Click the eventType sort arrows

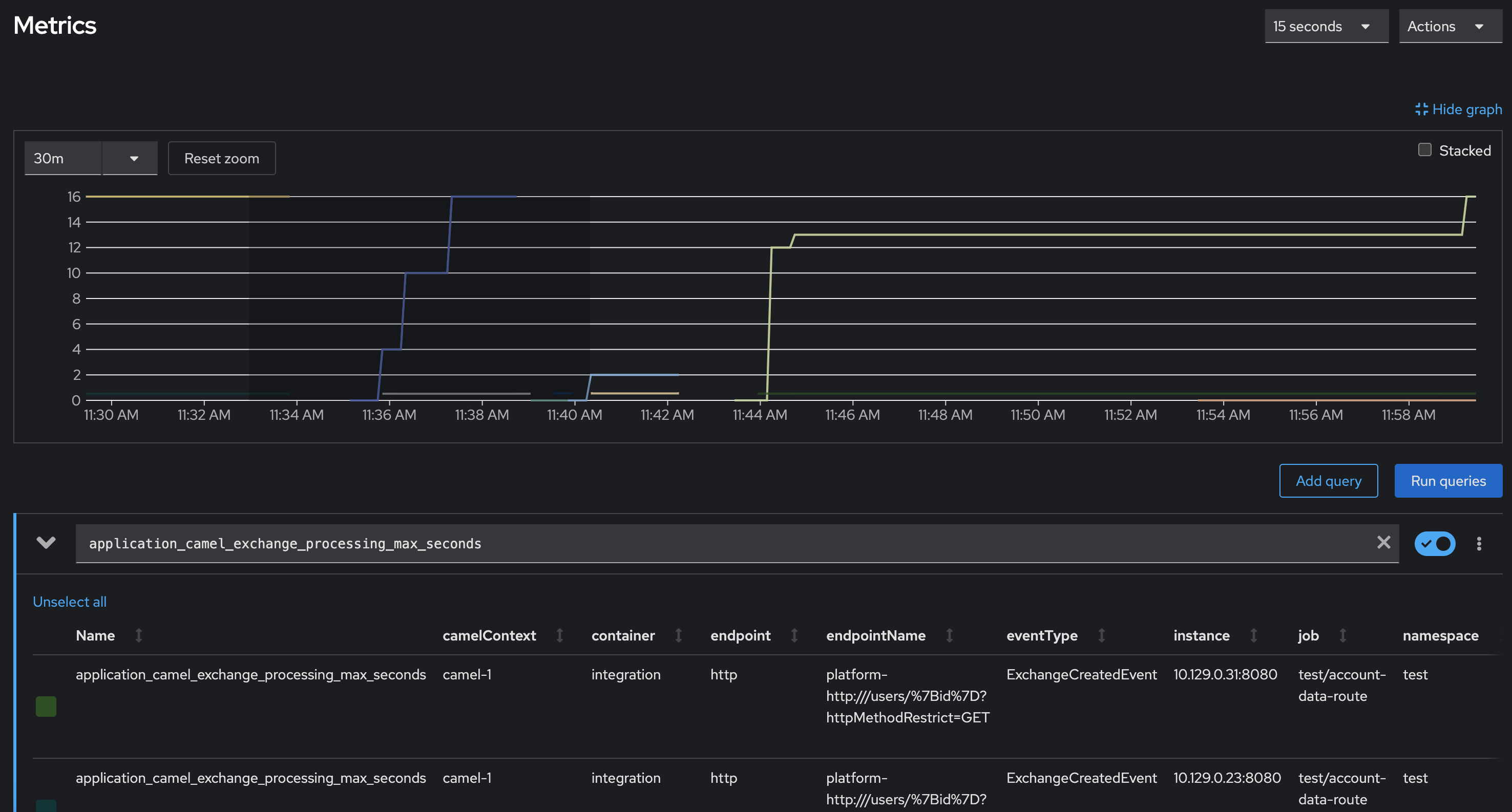[1101, 635]
